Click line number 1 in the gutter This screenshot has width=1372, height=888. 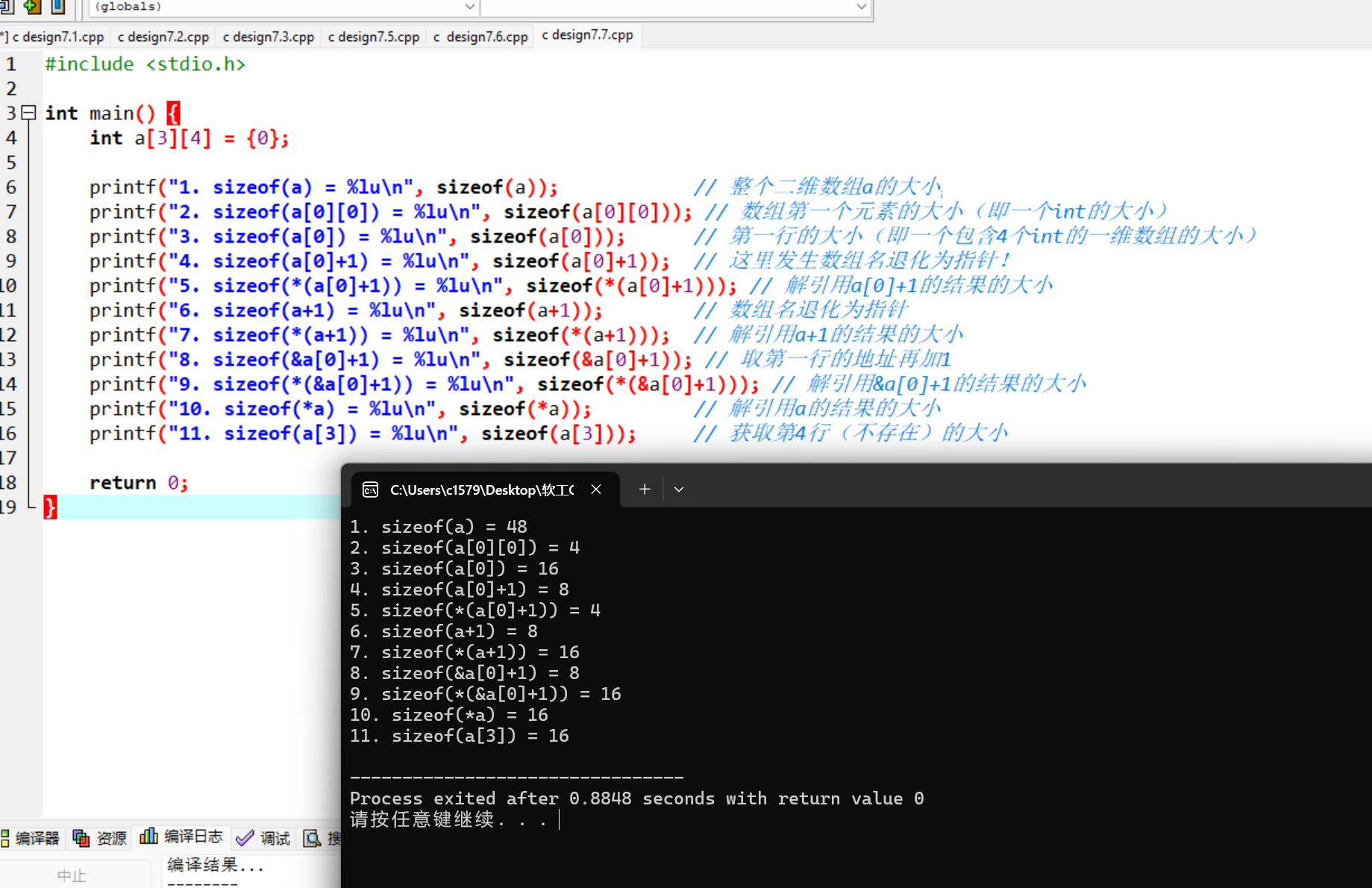pyautogui.click(x=11, y=64)
